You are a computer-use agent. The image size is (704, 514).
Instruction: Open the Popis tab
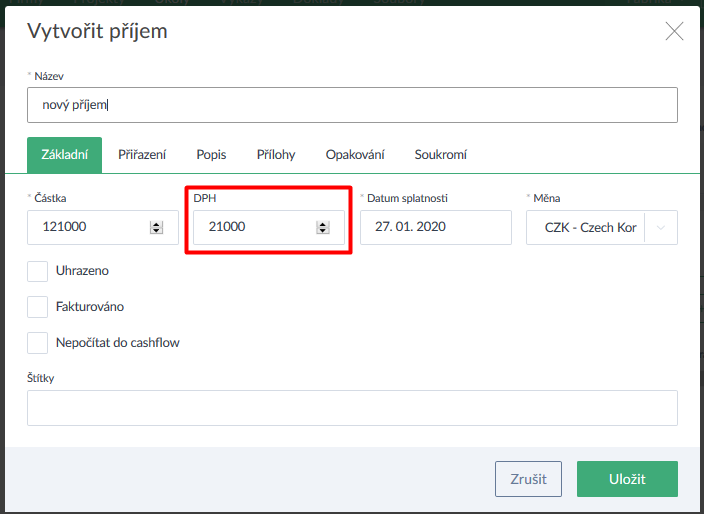pyautogui.click(x=211, y=155)
